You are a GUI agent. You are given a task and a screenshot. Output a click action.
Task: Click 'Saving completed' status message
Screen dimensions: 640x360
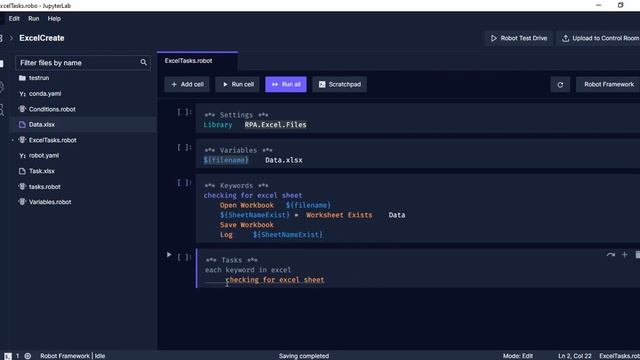tap(304, 356)
